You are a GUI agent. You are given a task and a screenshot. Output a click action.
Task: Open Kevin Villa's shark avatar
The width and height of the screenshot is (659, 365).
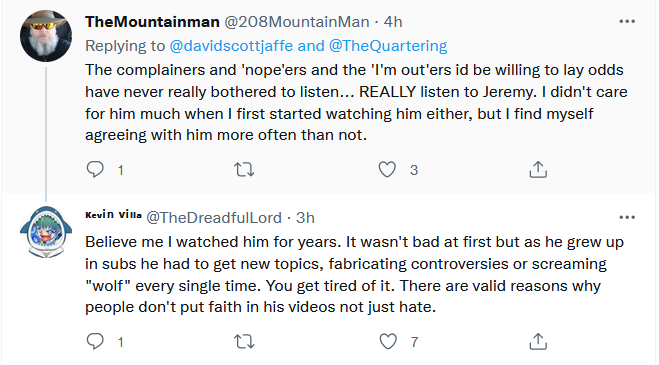pos(46,232)
